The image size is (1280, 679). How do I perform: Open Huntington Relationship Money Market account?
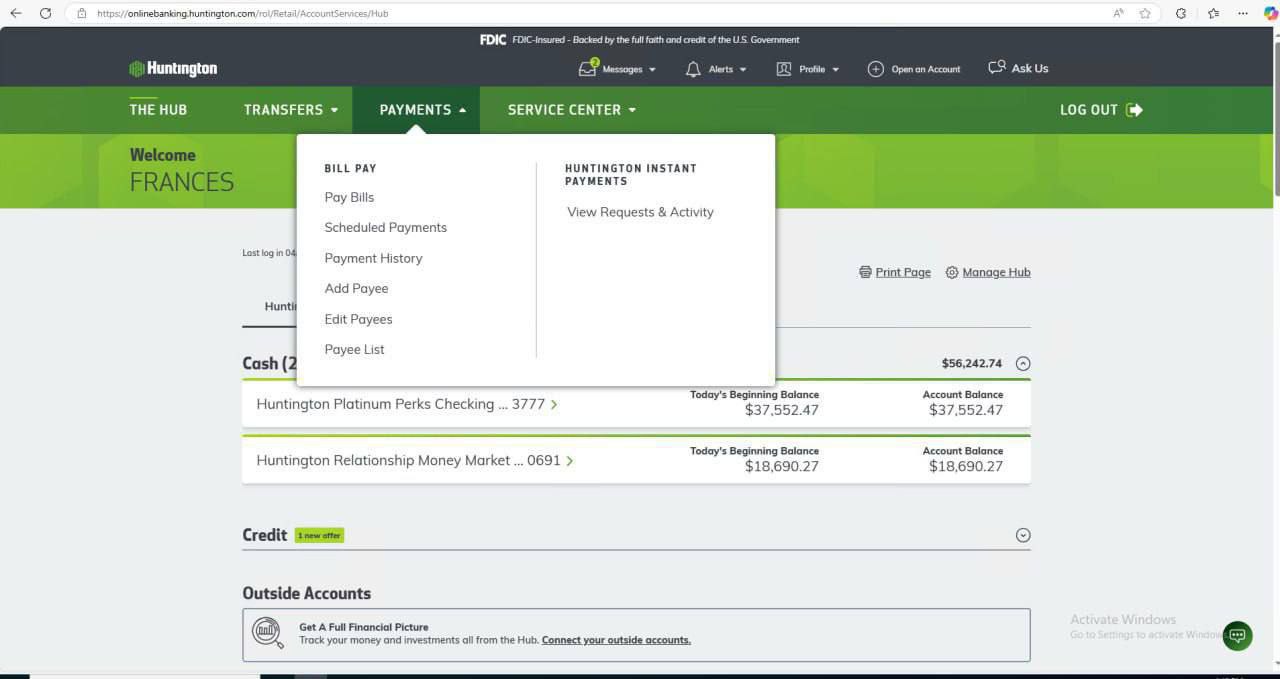408,461
